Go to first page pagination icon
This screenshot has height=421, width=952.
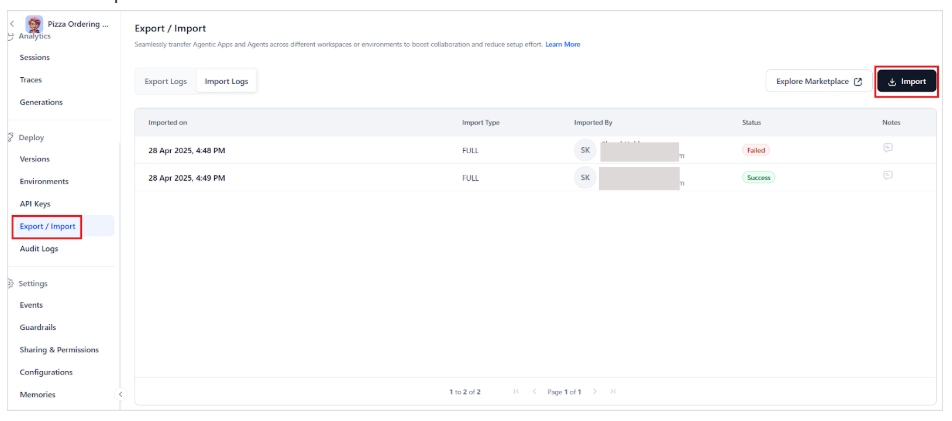516,392
